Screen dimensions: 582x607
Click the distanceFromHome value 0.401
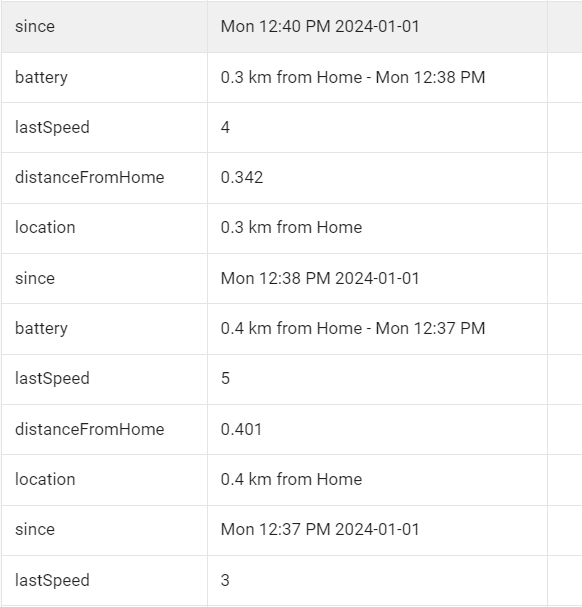click(241, 429)
